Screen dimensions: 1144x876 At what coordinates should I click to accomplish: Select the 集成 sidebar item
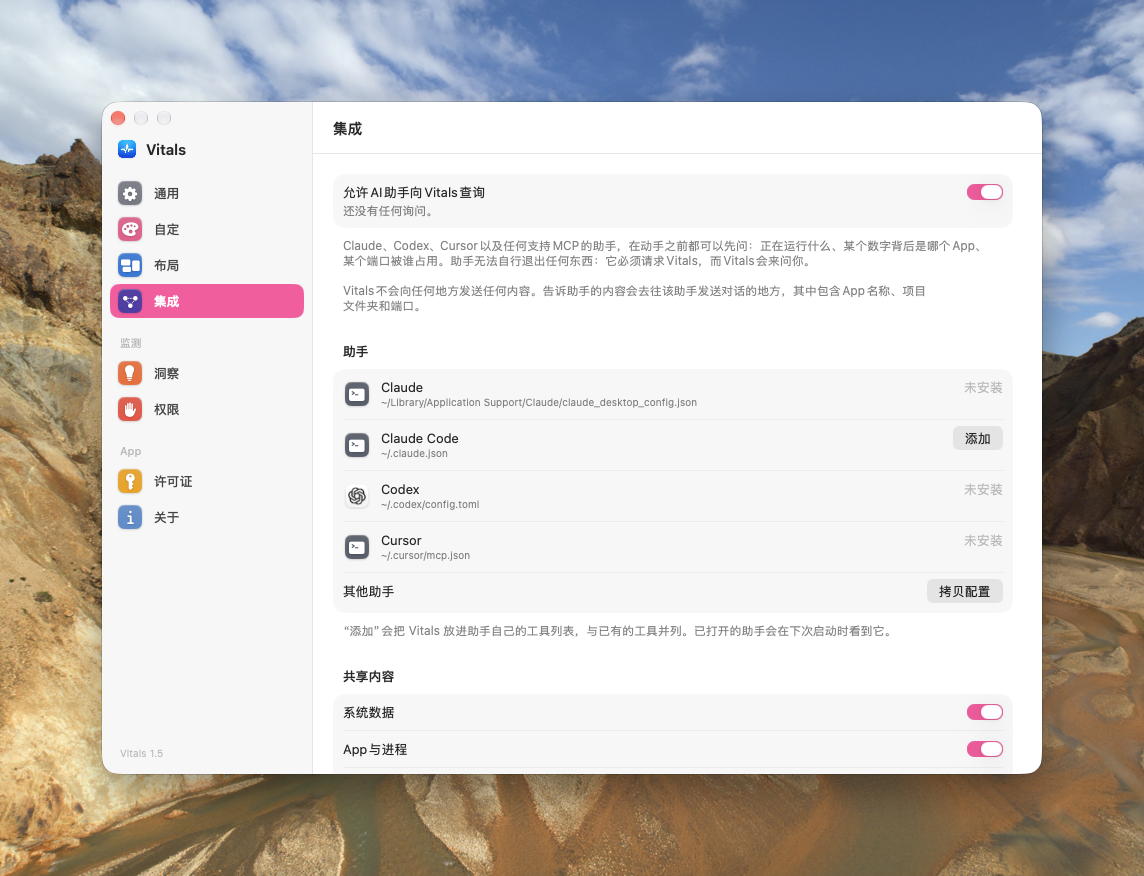tap(206, 301)
